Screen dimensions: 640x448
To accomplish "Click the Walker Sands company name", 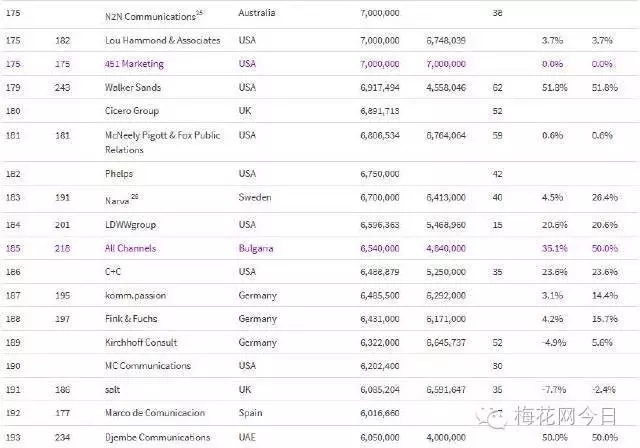I will 134,88.
